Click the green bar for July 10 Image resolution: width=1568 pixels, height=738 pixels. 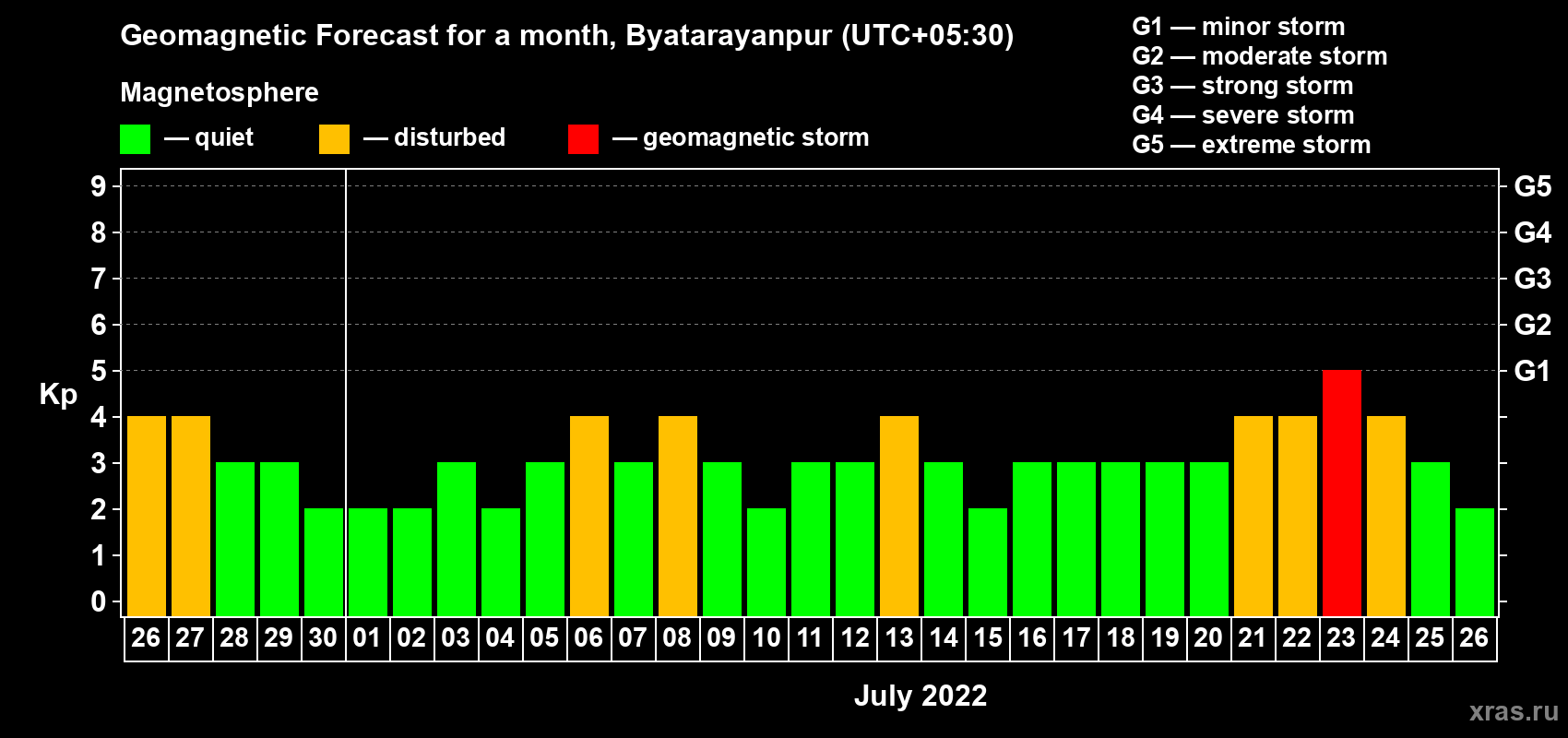pyautogui.click(x=766, y=562)
